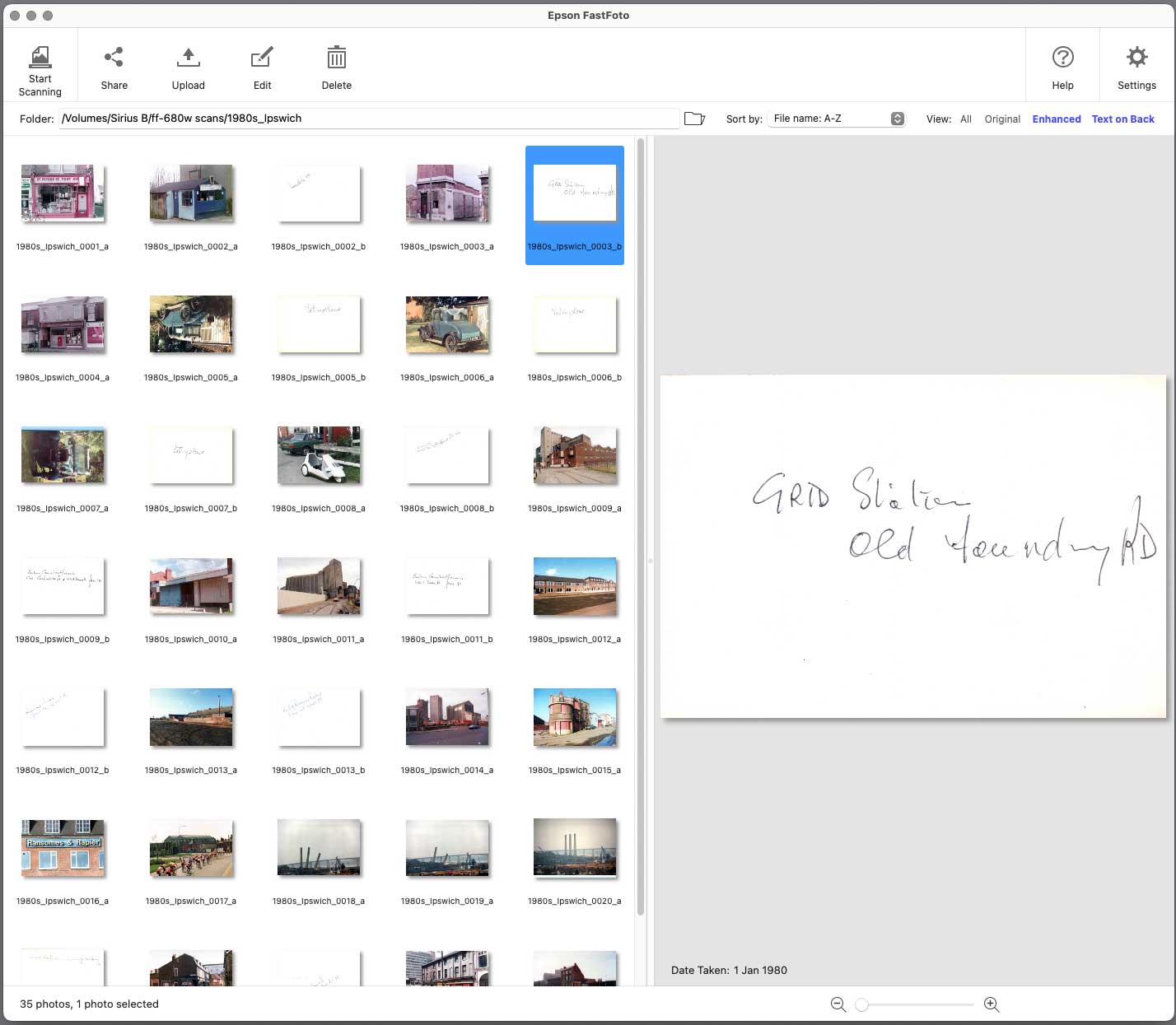Click the zoom in magnifier icon
1176x1025 pixels.
[x=992, y=1004]
